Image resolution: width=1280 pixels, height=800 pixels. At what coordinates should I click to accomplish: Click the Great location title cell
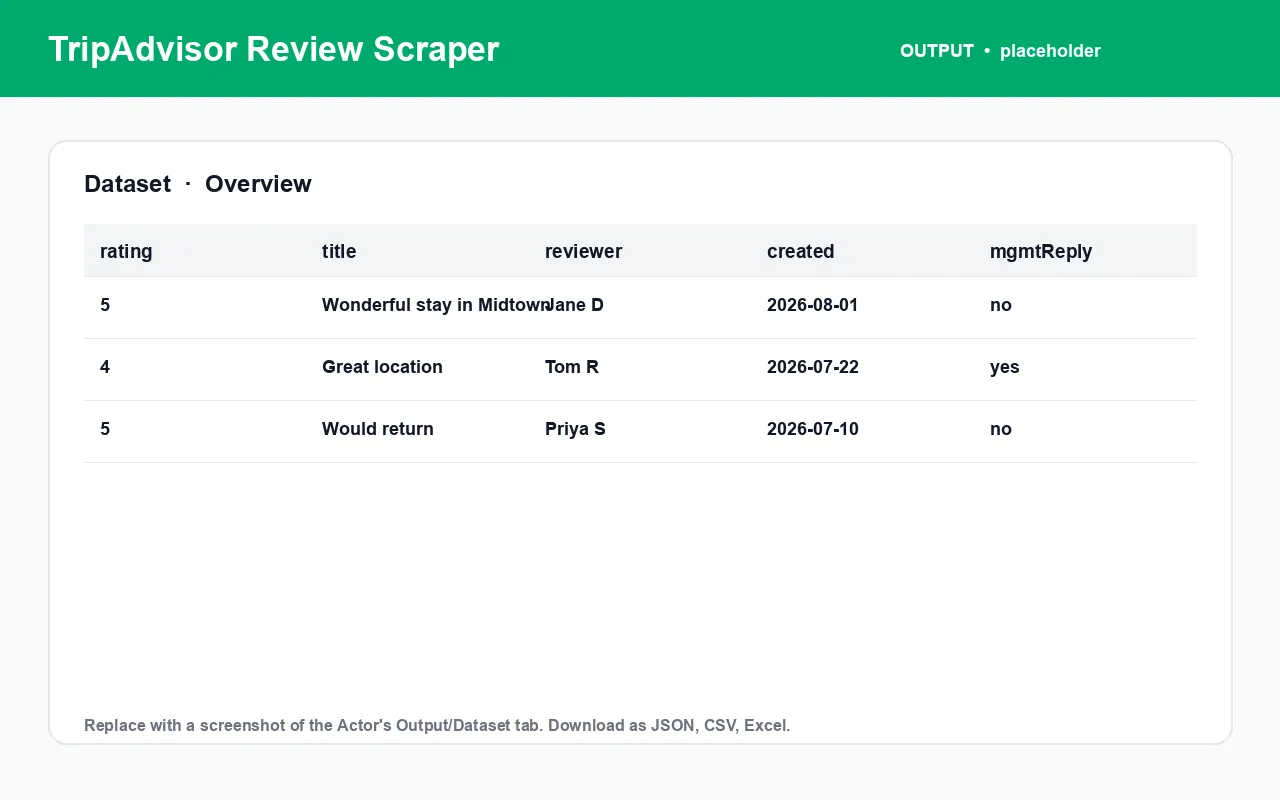[x=382, y=367]
